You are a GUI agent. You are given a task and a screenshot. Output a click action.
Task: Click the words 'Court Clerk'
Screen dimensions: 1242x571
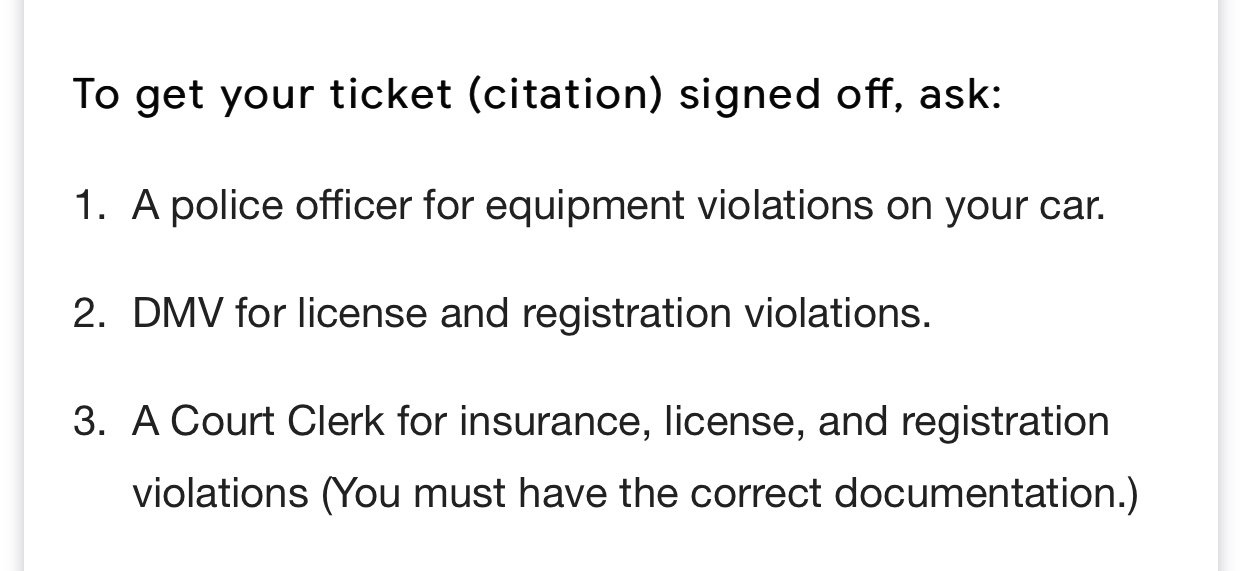[278, 422]
